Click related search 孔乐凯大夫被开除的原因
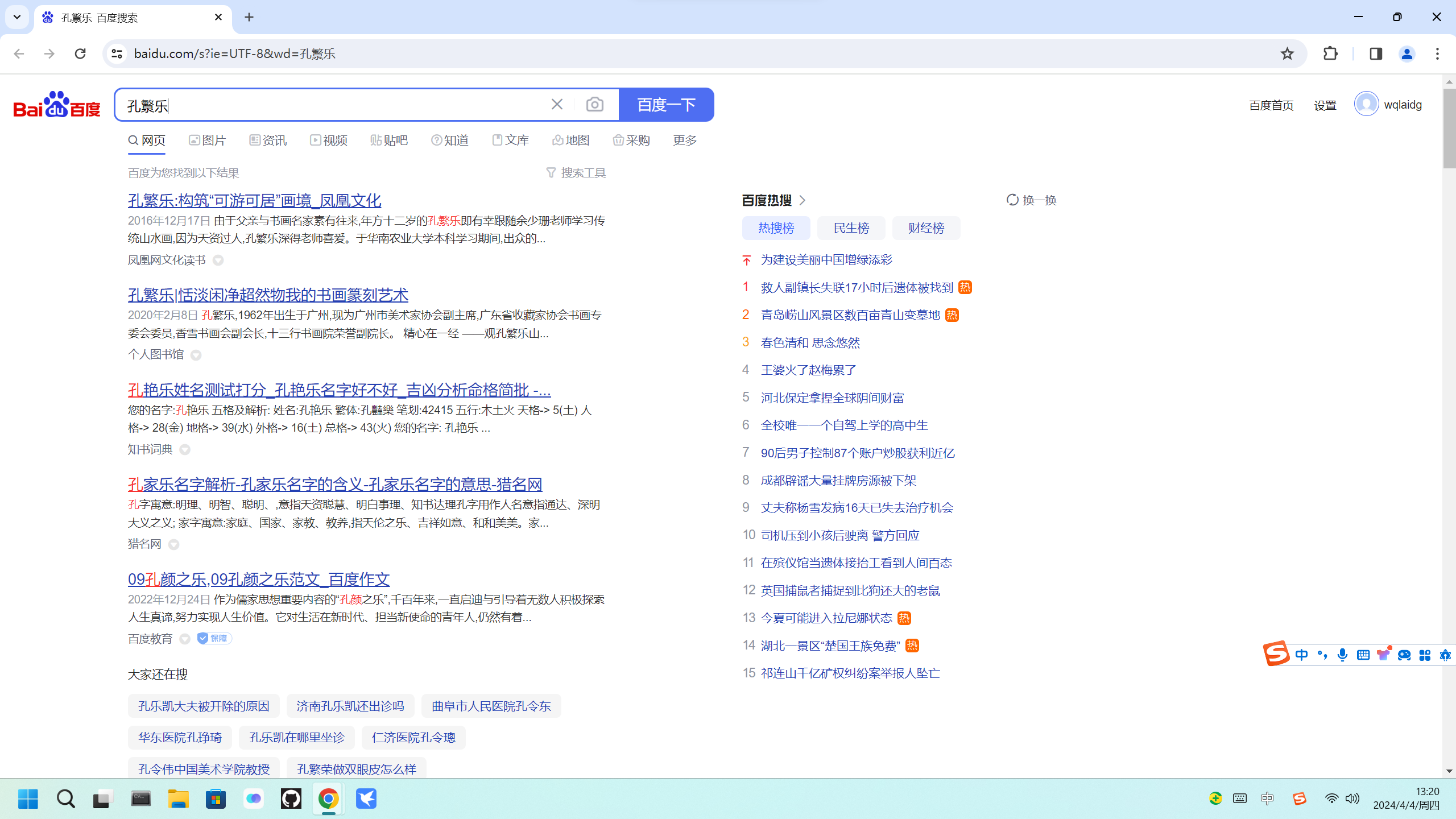 [204, 706]
